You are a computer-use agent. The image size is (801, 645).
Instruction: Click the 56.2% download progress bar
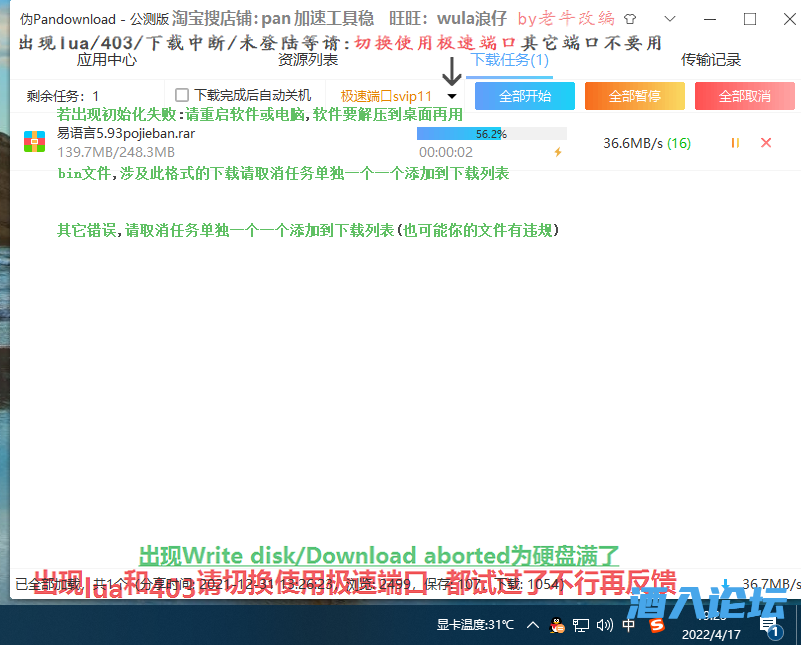(x=490, y=132)
